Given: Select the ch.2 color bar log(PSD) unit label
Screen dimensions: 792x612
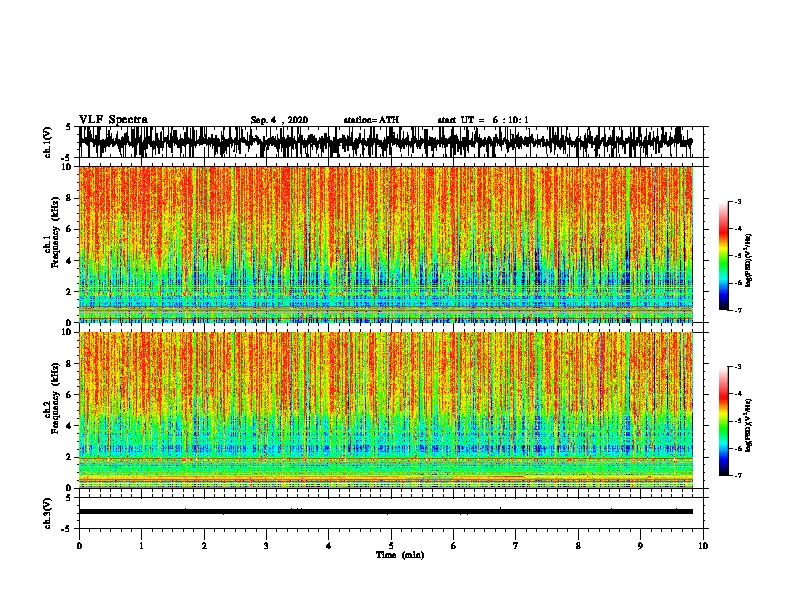Looking at the screenshot, I should point(749,425).
